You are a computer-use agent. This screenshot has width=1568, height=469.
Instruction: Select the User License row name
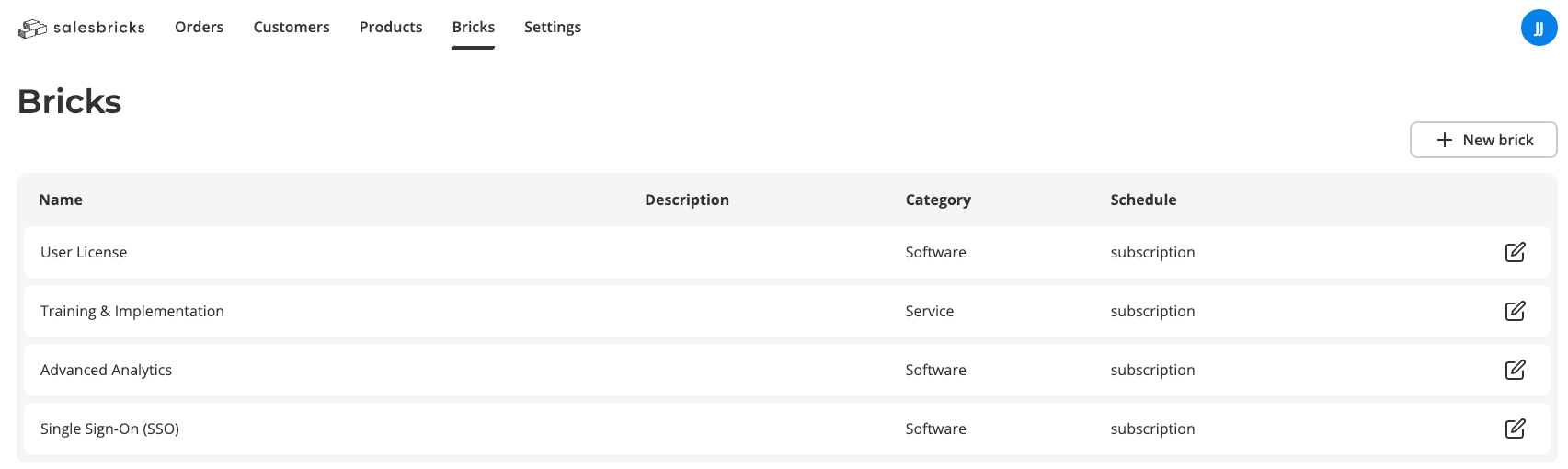(x=84, y=252)
